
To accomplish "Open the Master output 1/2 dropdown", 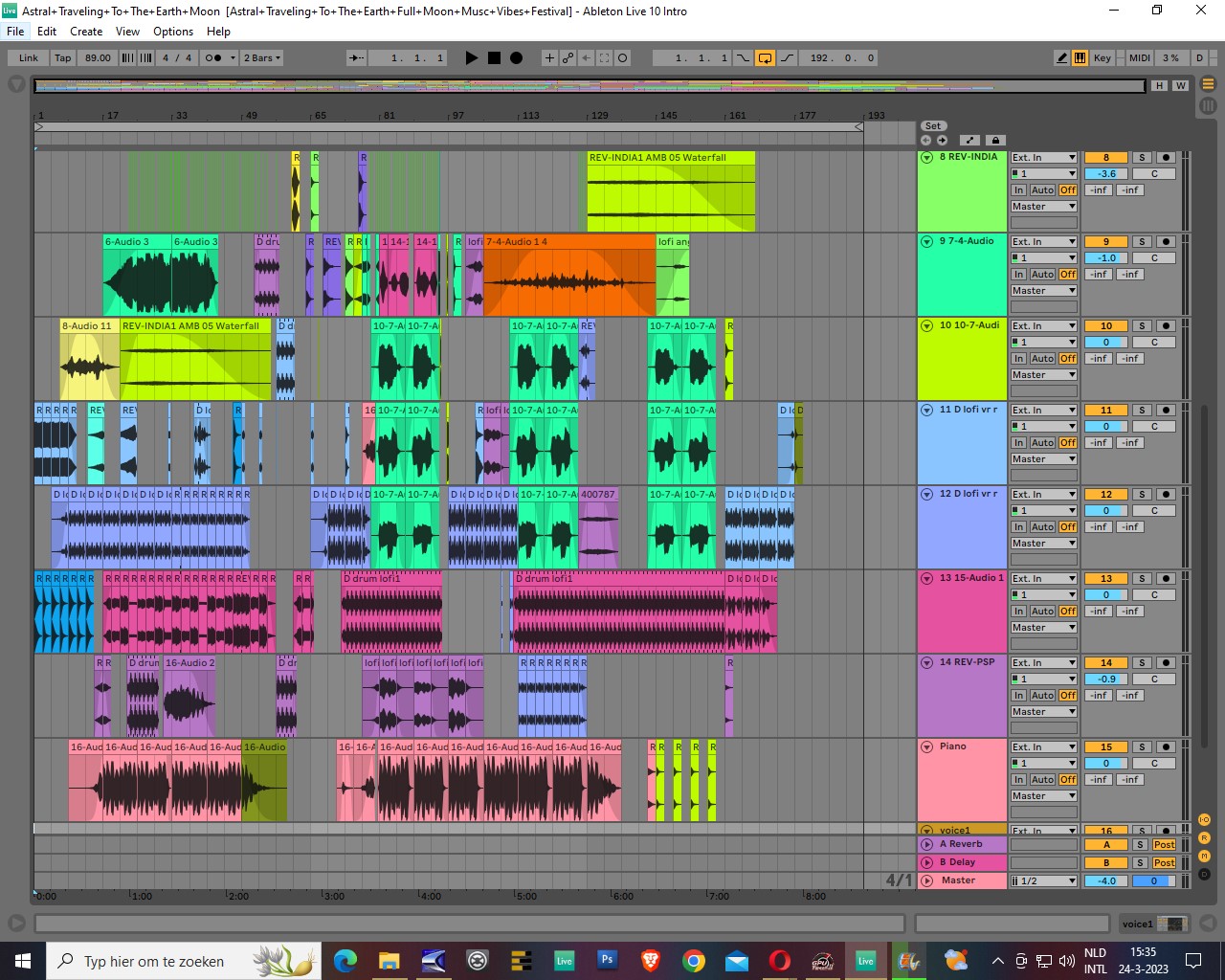I will 1044,881.
